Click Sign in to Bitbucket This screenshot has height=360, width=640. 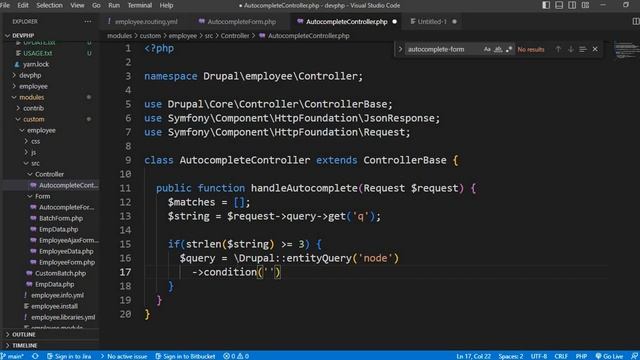185,356
